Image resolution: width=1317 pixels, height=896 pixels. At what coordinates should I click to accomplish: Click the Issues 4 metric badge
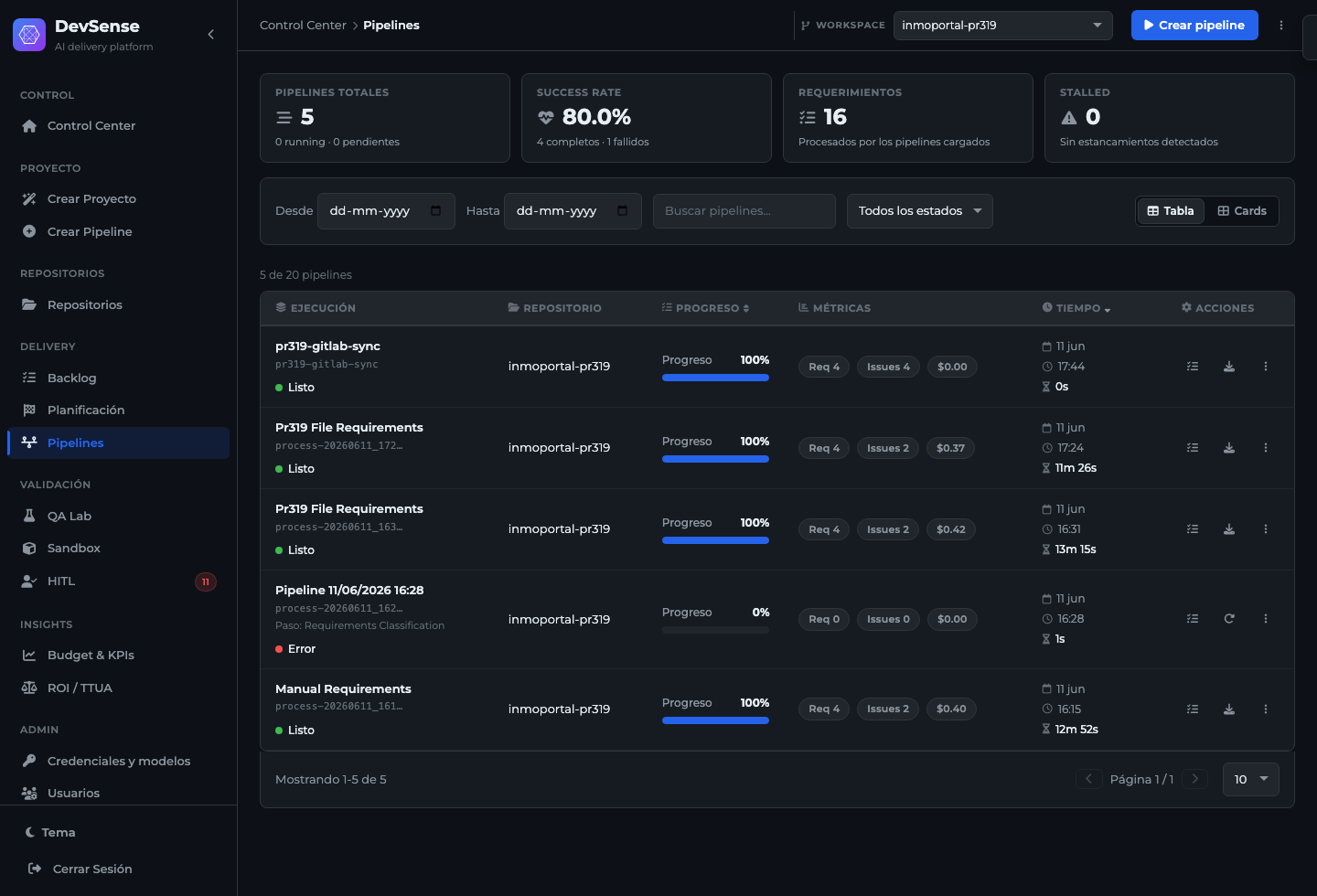pyautogui.click(x=888, y=367)
